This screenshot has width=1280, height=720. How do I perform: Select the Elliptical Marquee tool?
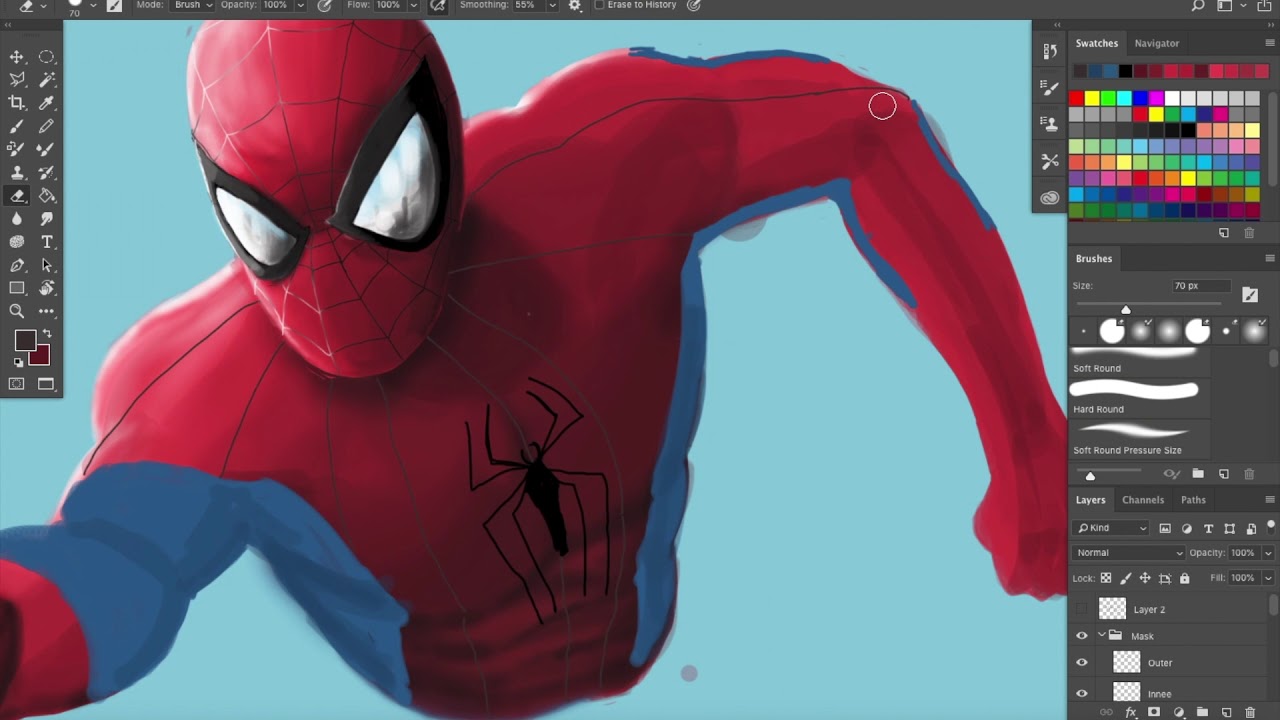47,57
